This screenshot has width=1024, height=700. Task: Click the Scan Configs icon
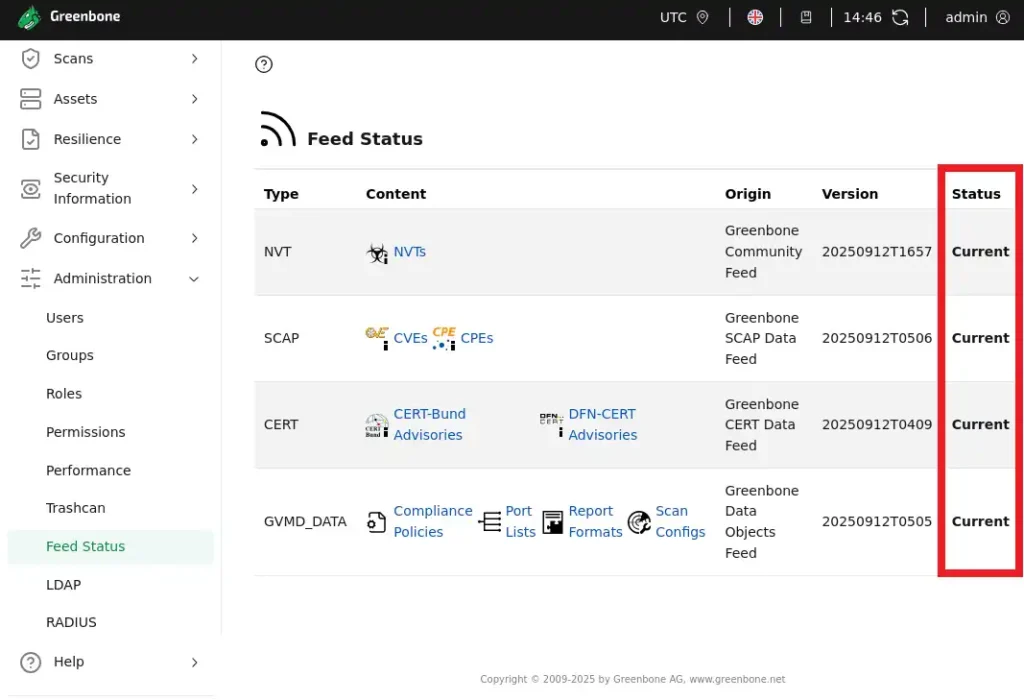tap(639, 522)
